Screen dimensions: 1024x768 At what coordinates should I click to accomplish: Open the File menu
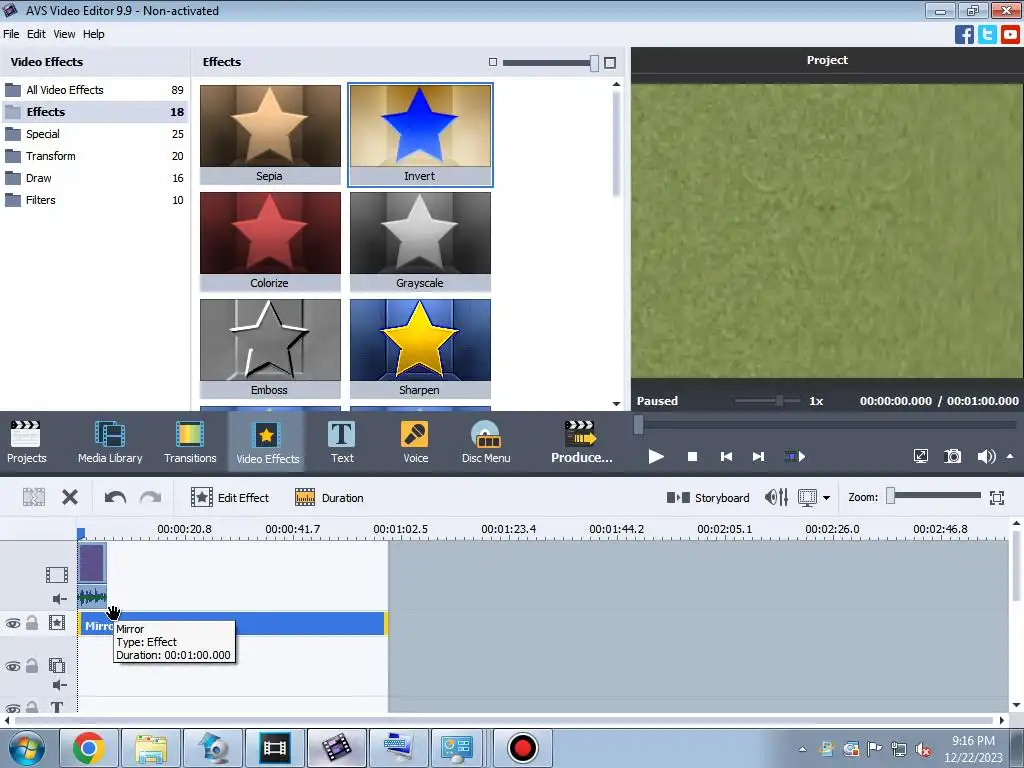11,34
